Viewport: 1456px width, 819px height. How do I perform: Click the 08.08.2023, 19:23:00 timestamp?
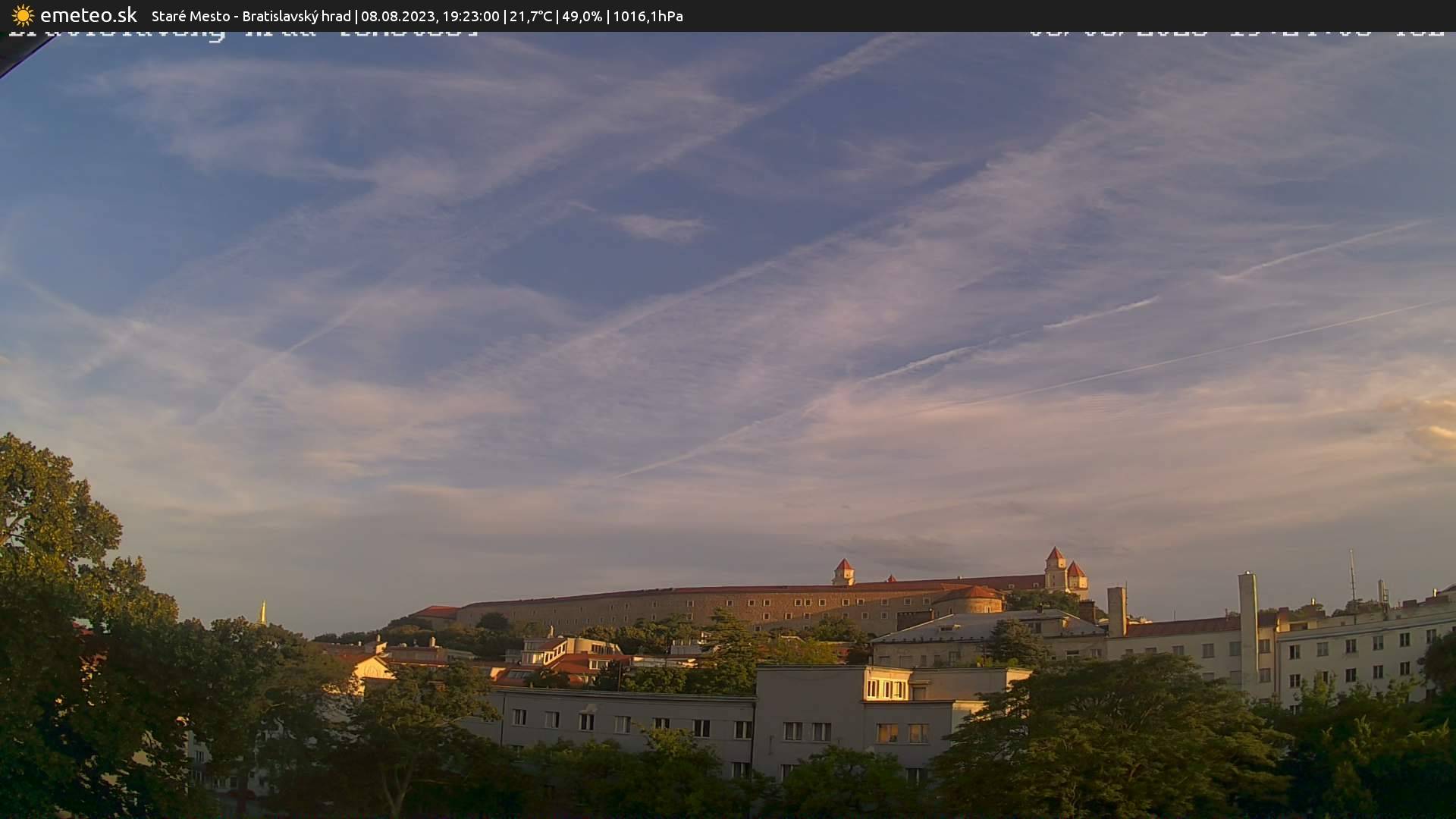point(432,15)
